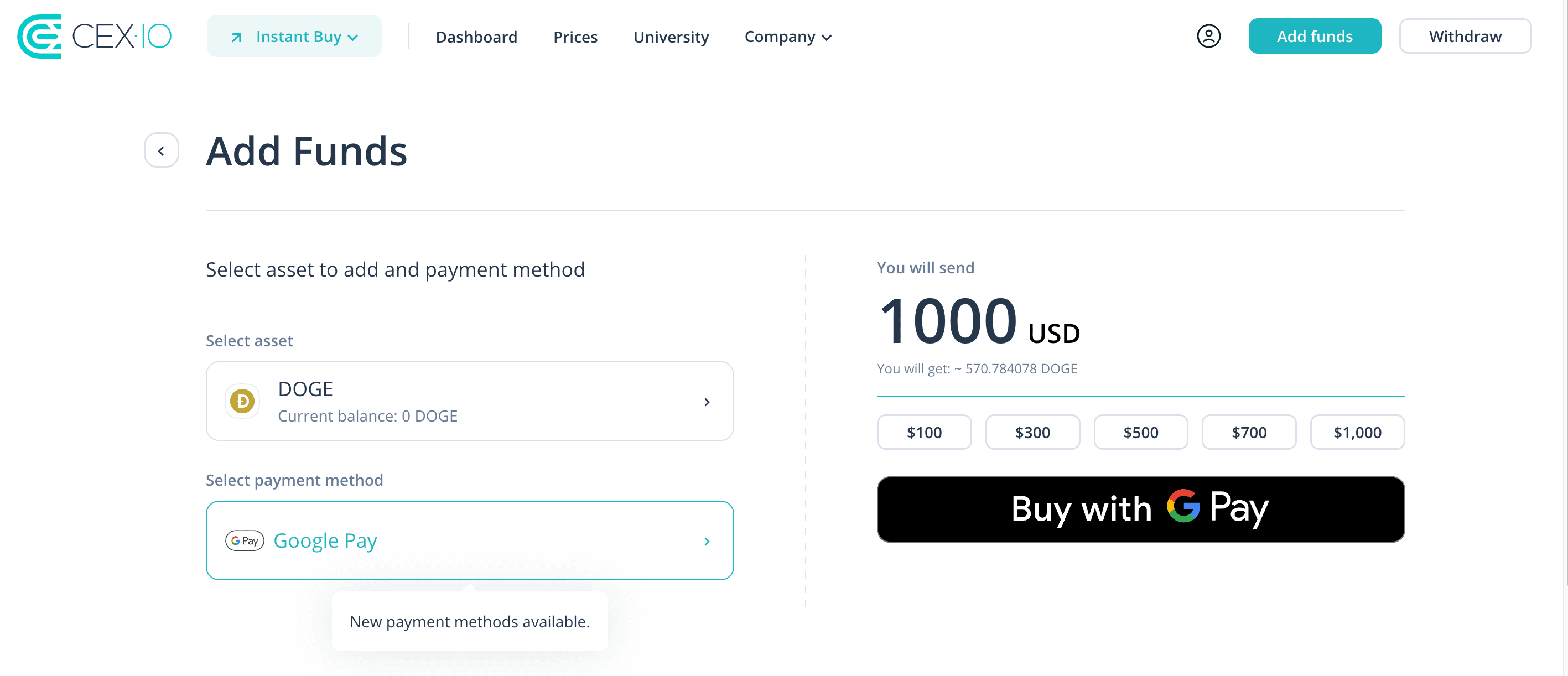Go back using the arrow button
1568x676 pixels.
(x=162, y=150)
